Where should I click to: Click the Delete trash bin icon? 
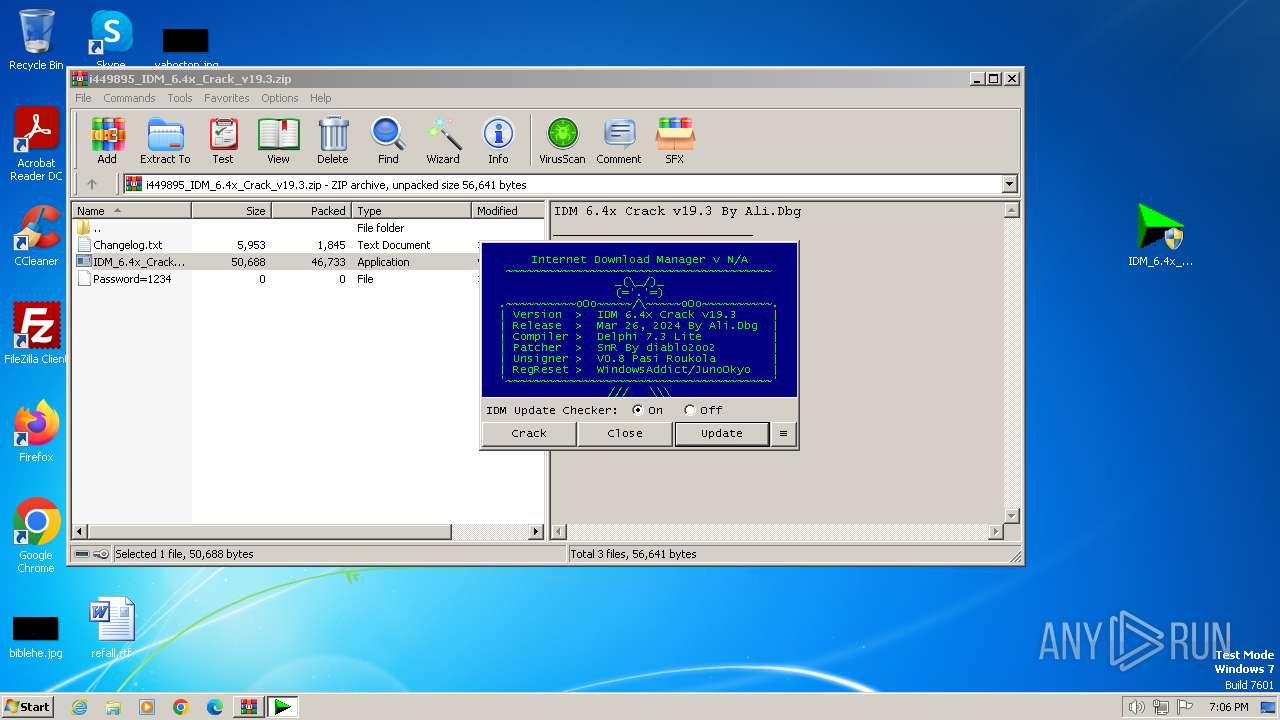click(x=333, y=141)
